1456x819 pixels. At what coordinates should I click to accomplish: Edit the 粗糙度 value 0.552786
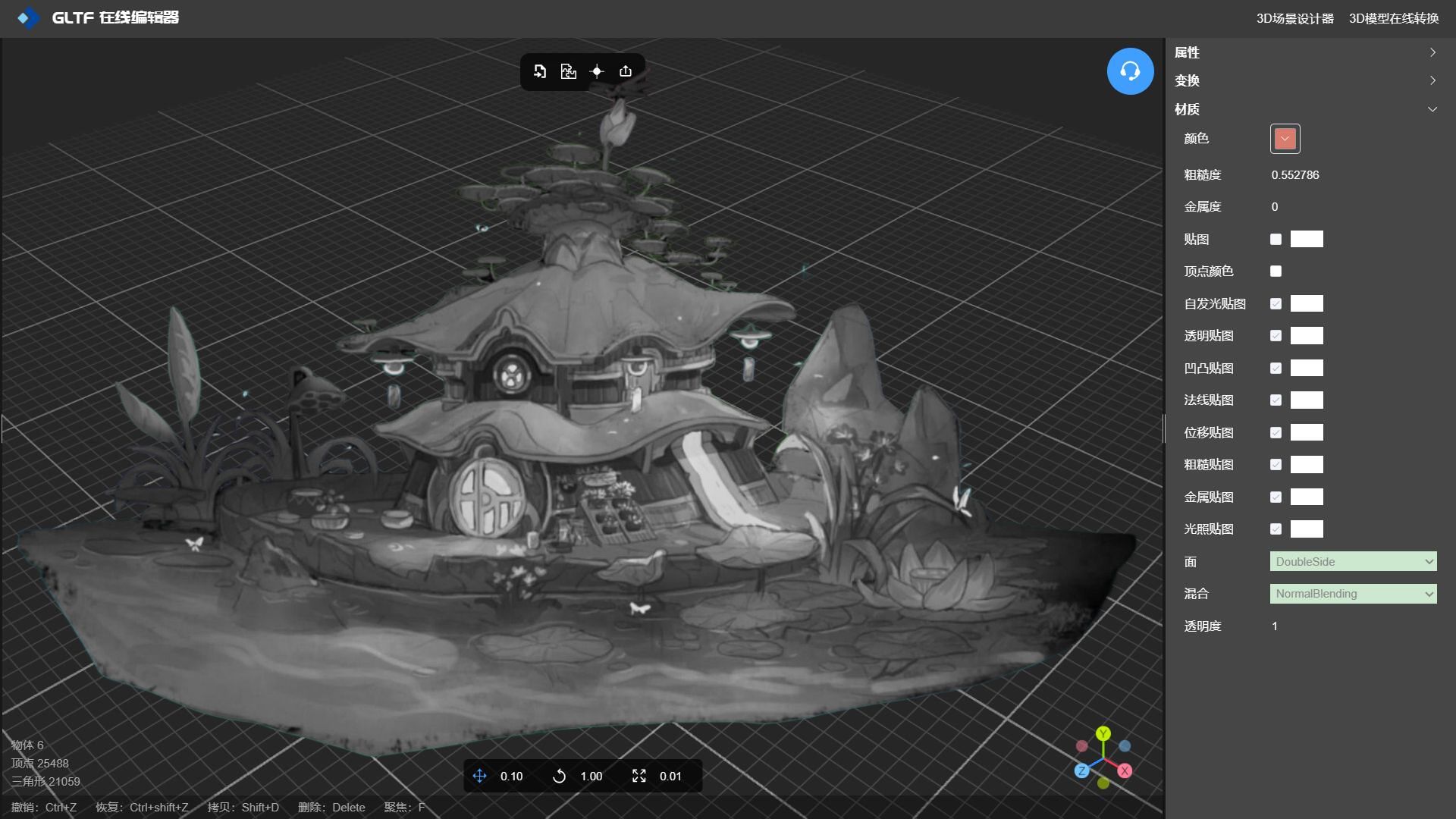tap(1295, 175)
